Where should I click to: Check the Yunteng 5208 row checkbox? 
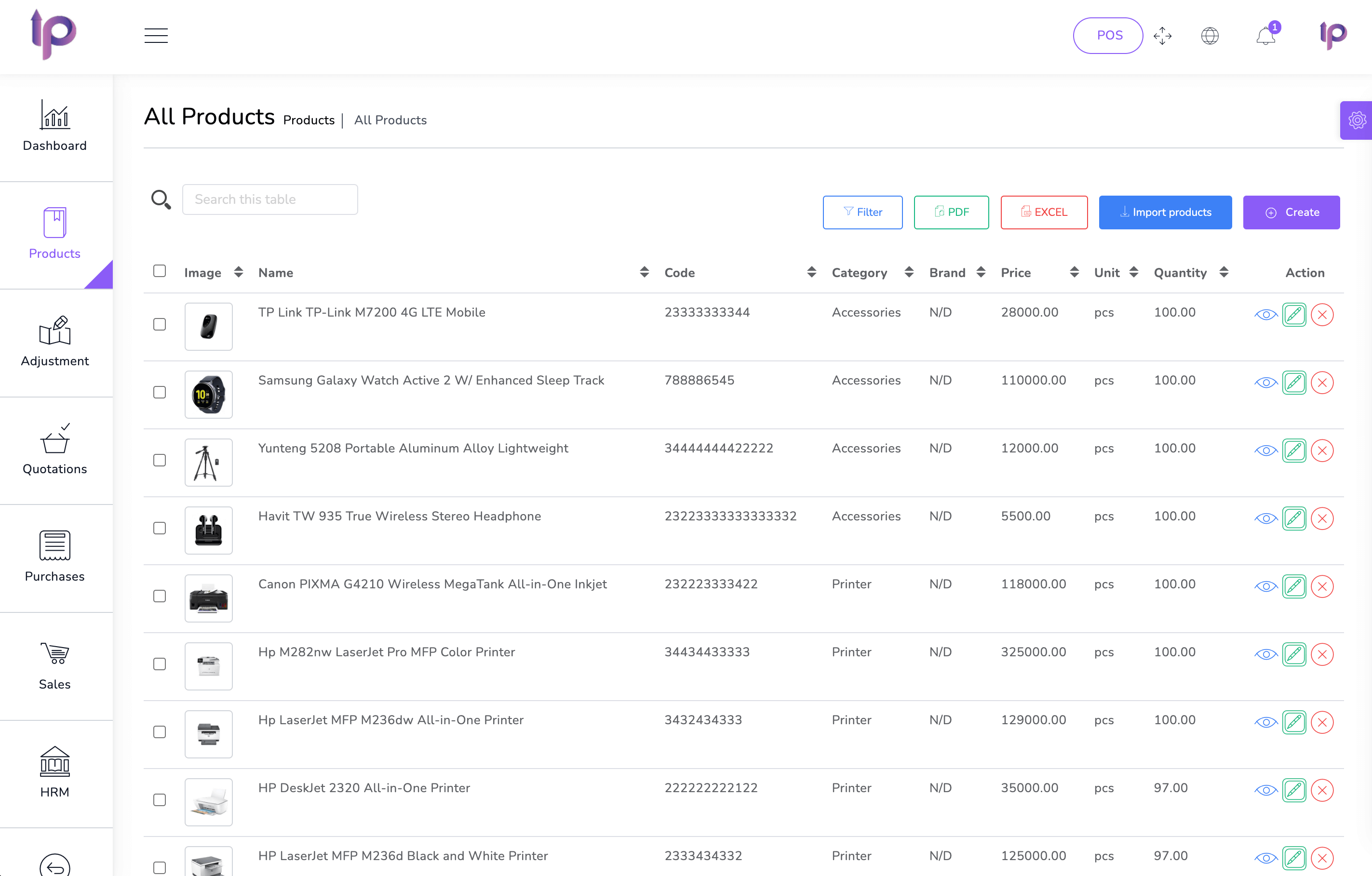(160, 460)
